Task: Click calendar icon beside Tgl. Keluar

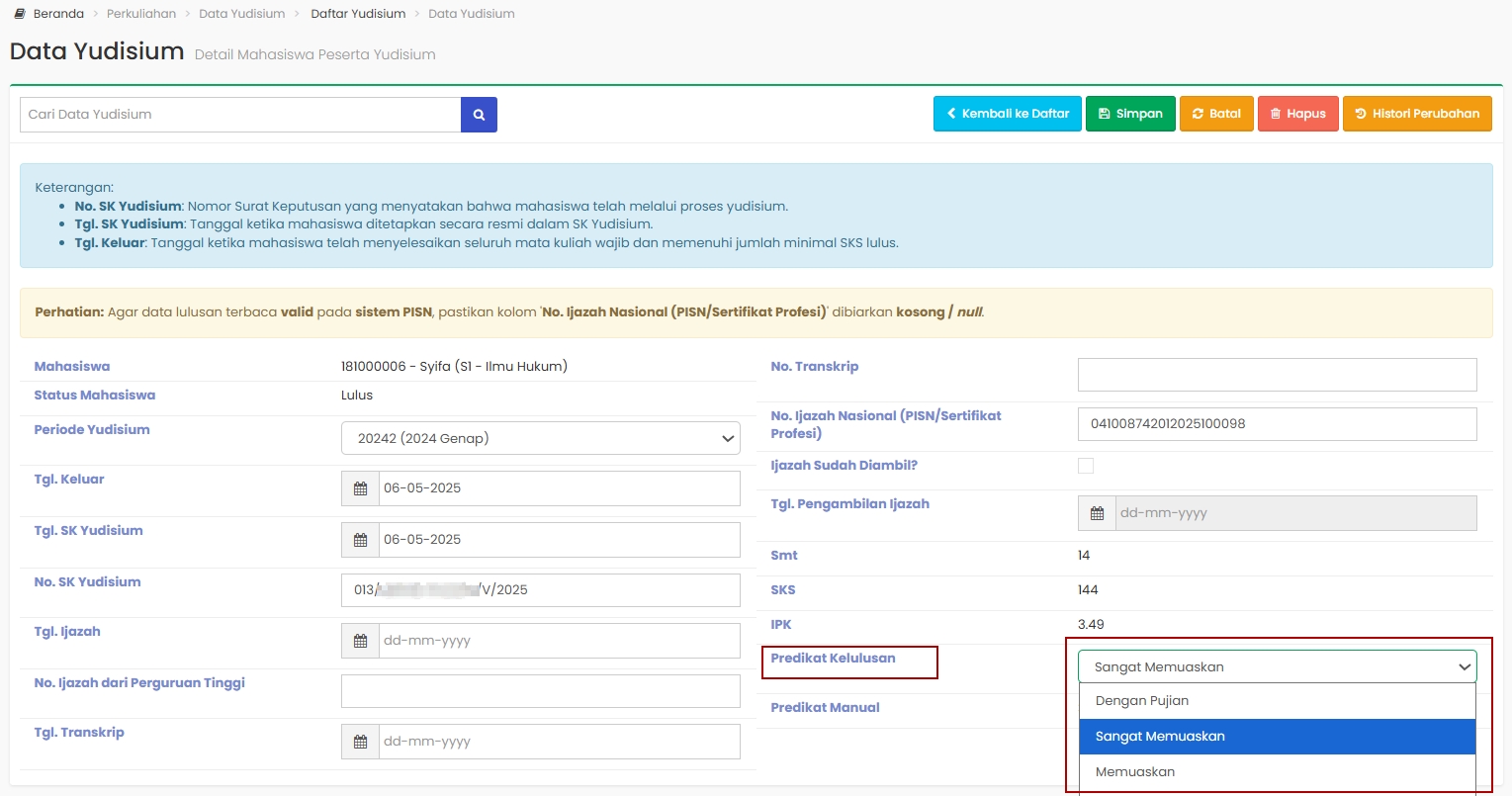Action: (360, 488)
